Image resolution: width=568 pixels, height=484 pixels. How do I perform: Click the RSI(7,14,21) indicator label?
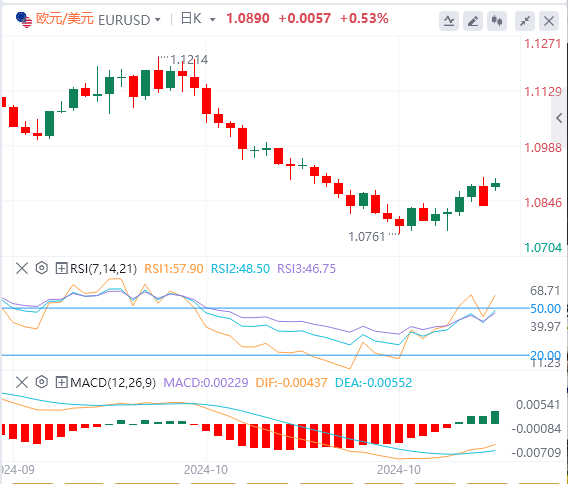click(x=104, y=269)
